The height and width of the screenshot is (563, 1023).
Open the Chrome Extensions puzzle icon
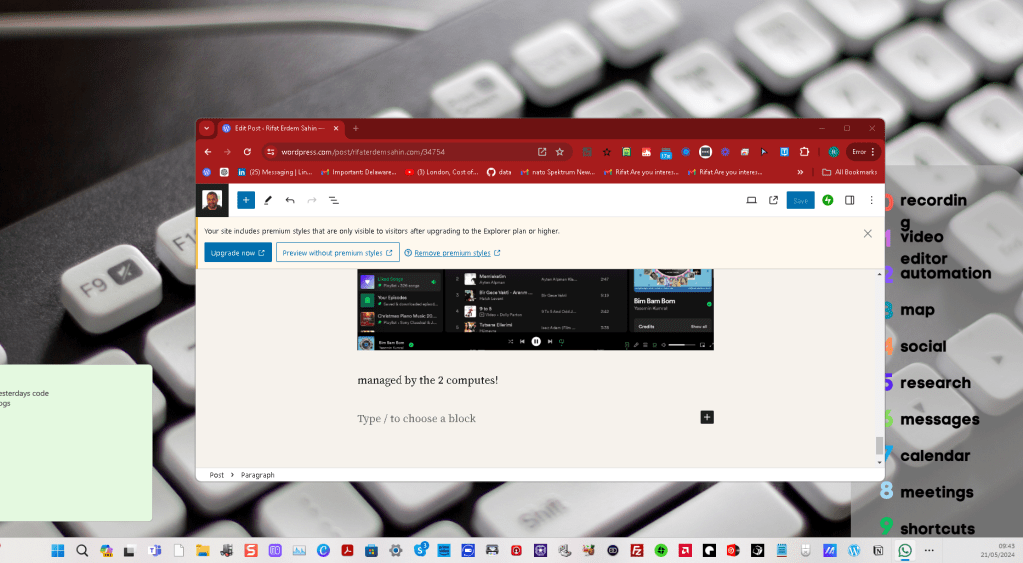804,152
